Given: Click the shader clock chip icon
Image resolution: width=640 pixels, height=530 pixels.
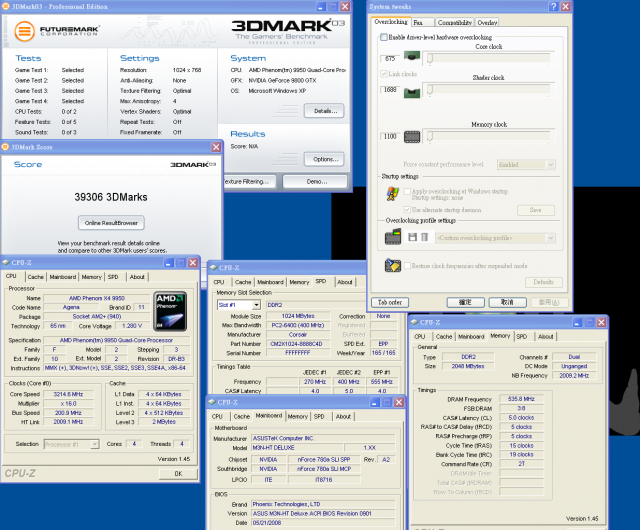Looking at the screenshot, I should [412, 93].
